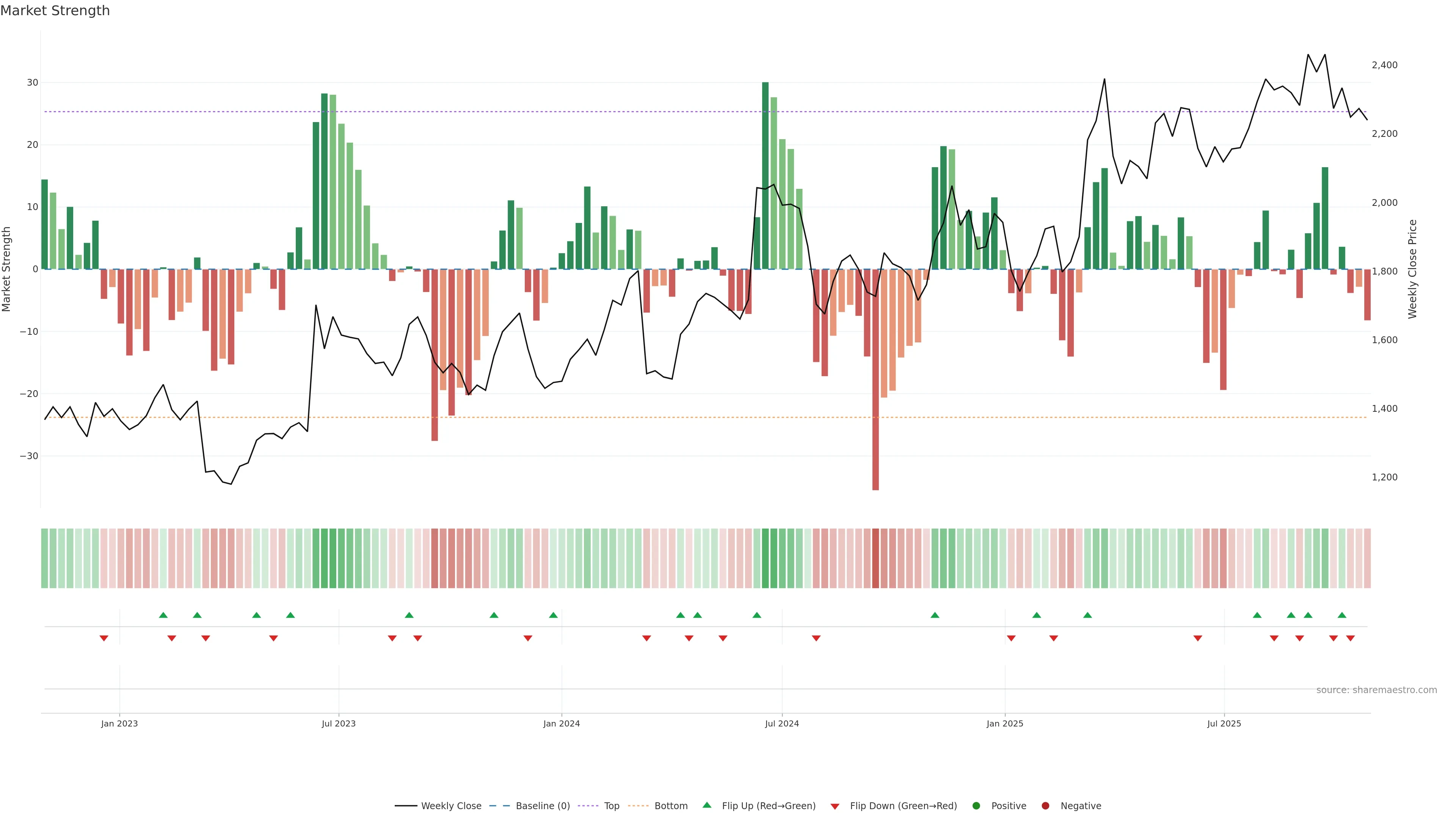Click the Jul 2024 axis label
Image resolution: width=1456 pixels, height=819 pixels.
(x=782, y=723)
